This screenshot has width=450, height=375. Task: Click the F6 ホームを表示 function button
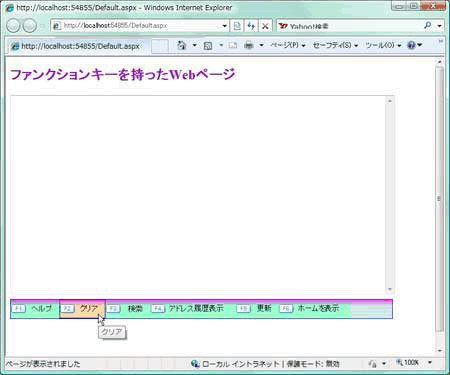(309, 309)
